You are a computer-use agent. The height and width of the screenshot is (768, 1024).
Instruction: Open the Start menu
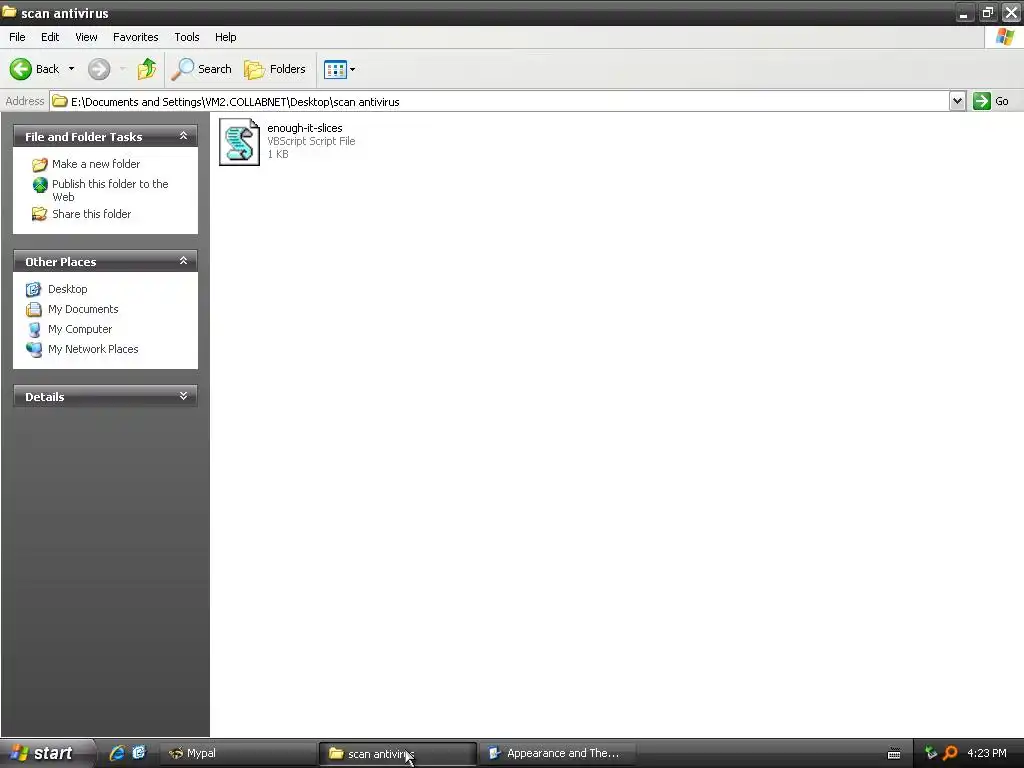click(x=46, y=753)
